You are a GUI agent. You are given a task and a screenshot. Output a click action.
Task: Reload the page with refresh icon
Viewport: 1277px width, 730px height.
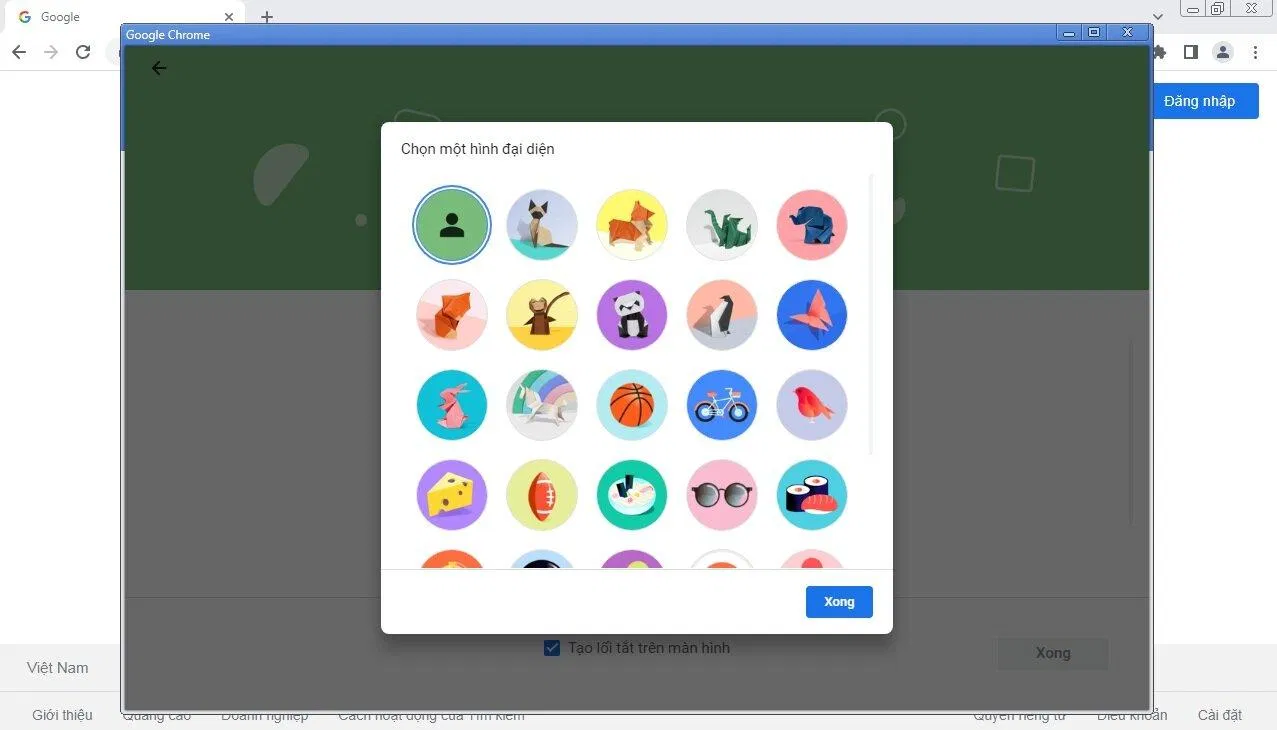pos(83,52)
